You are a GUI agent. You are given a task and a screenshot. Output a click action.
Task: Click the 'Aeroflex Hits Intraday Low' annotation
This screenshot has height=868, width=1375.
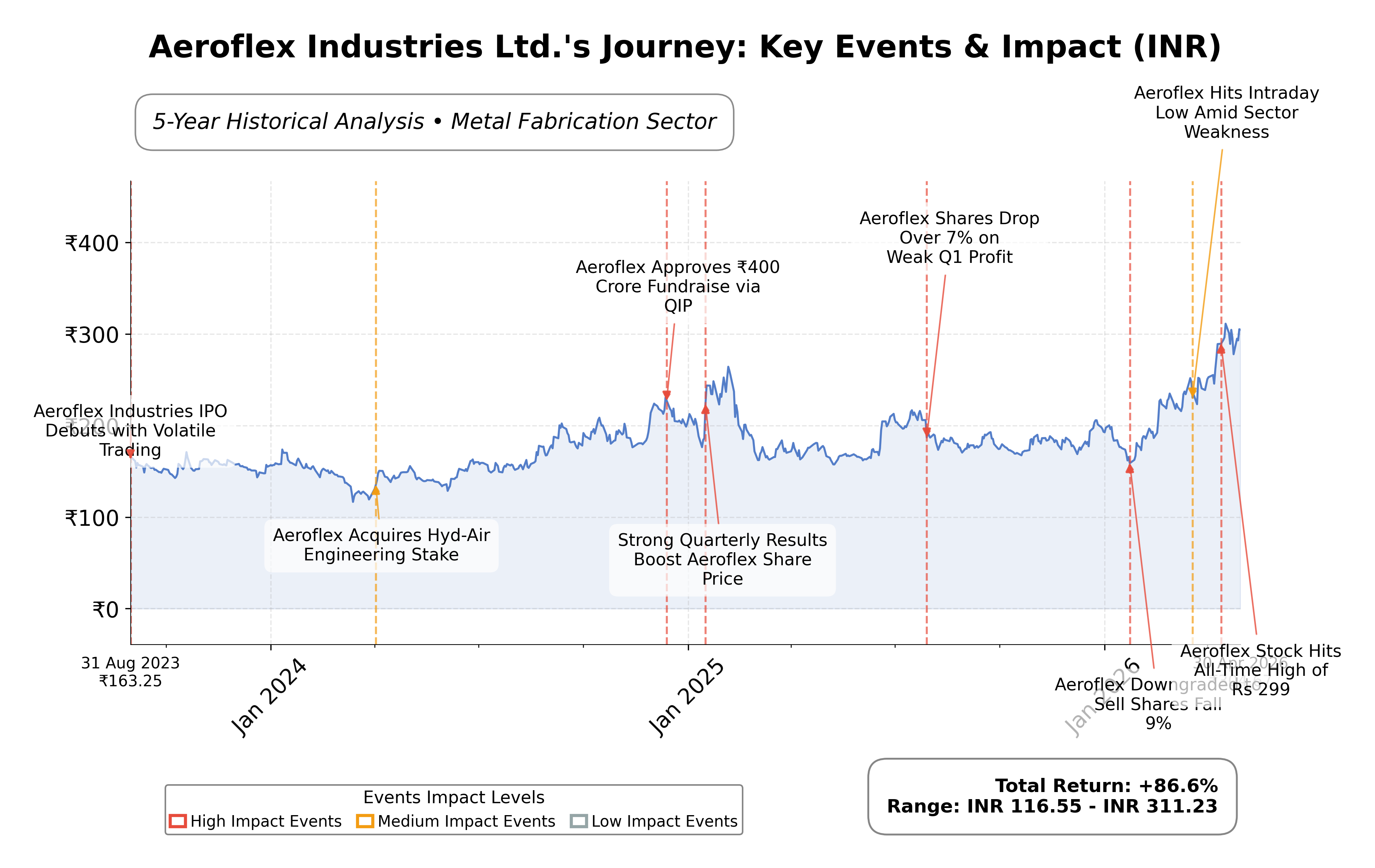[1226, 112]
